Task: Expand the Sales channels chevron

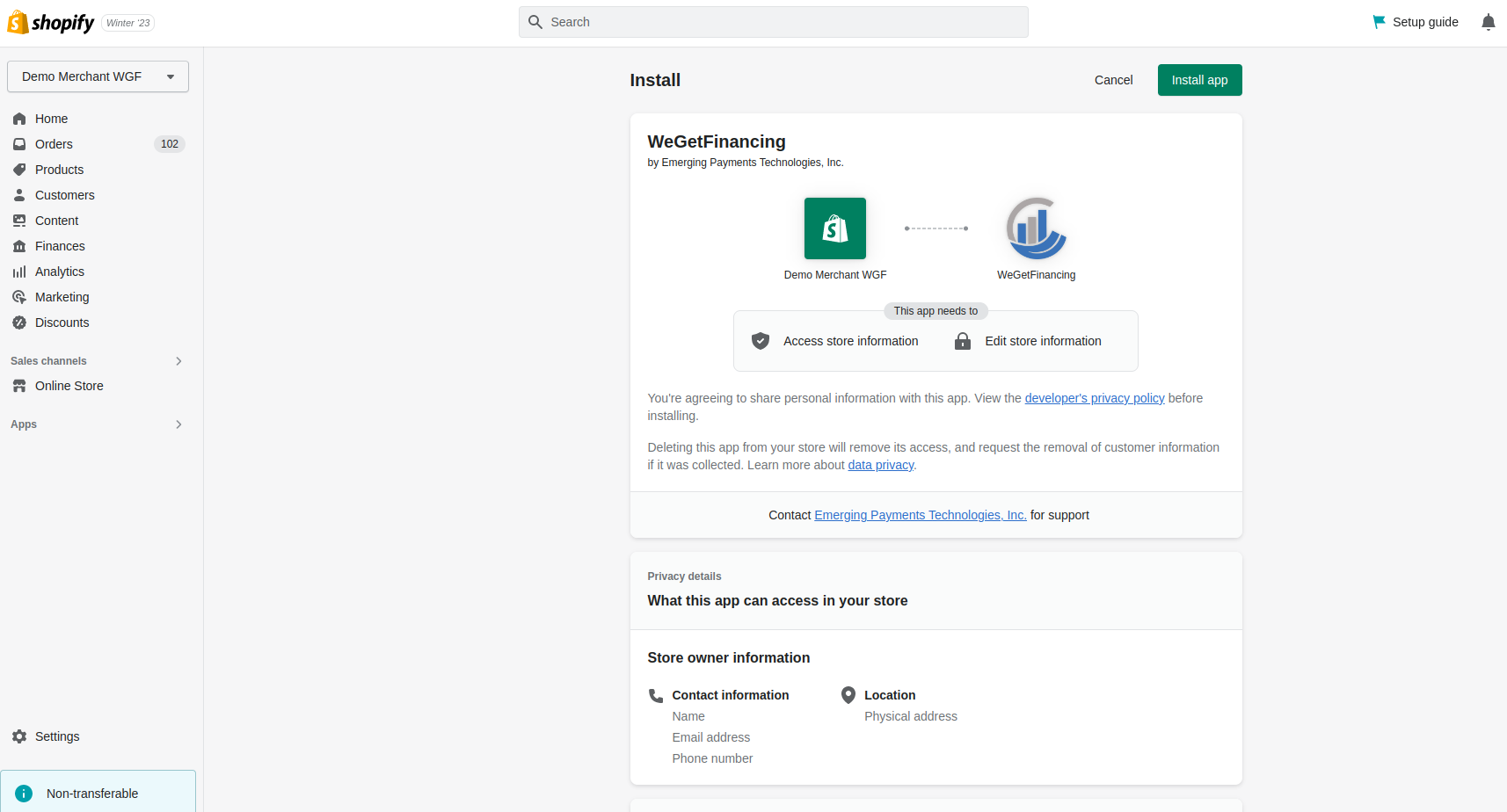Action: tap(178, 361)
